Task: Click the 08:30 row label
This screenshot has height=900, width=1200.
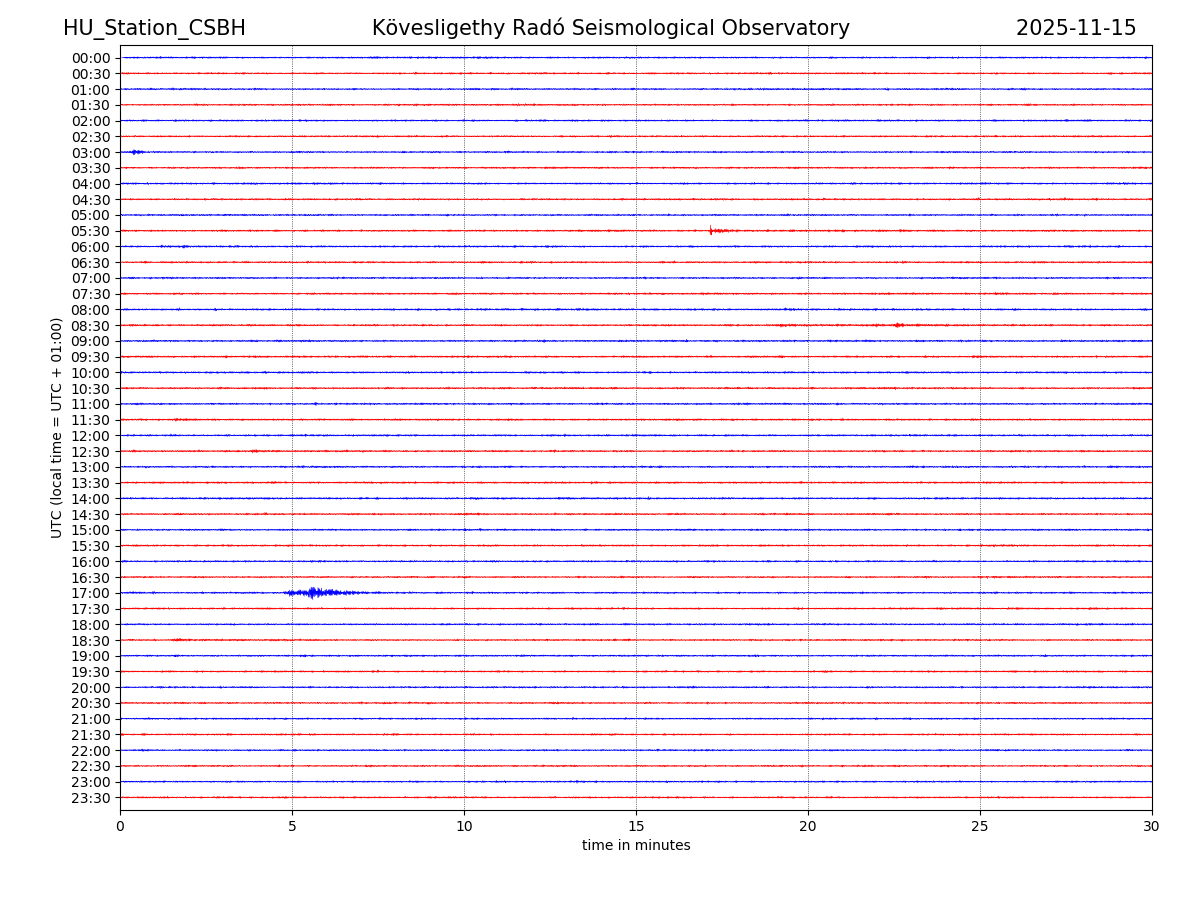Action: click(x=91, y=326)
